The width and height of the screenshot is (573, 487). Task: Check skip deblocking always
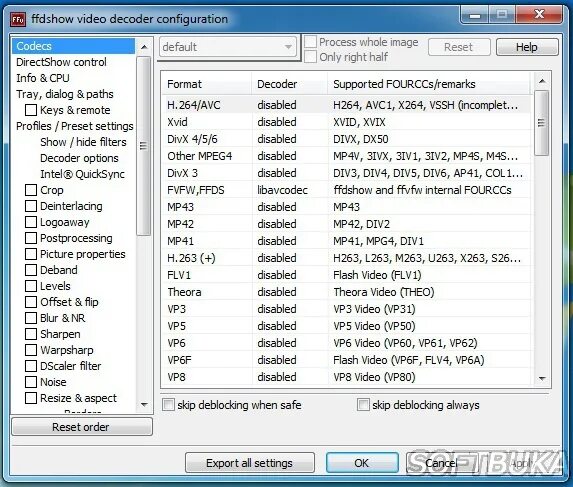click(x=363, y=405)
